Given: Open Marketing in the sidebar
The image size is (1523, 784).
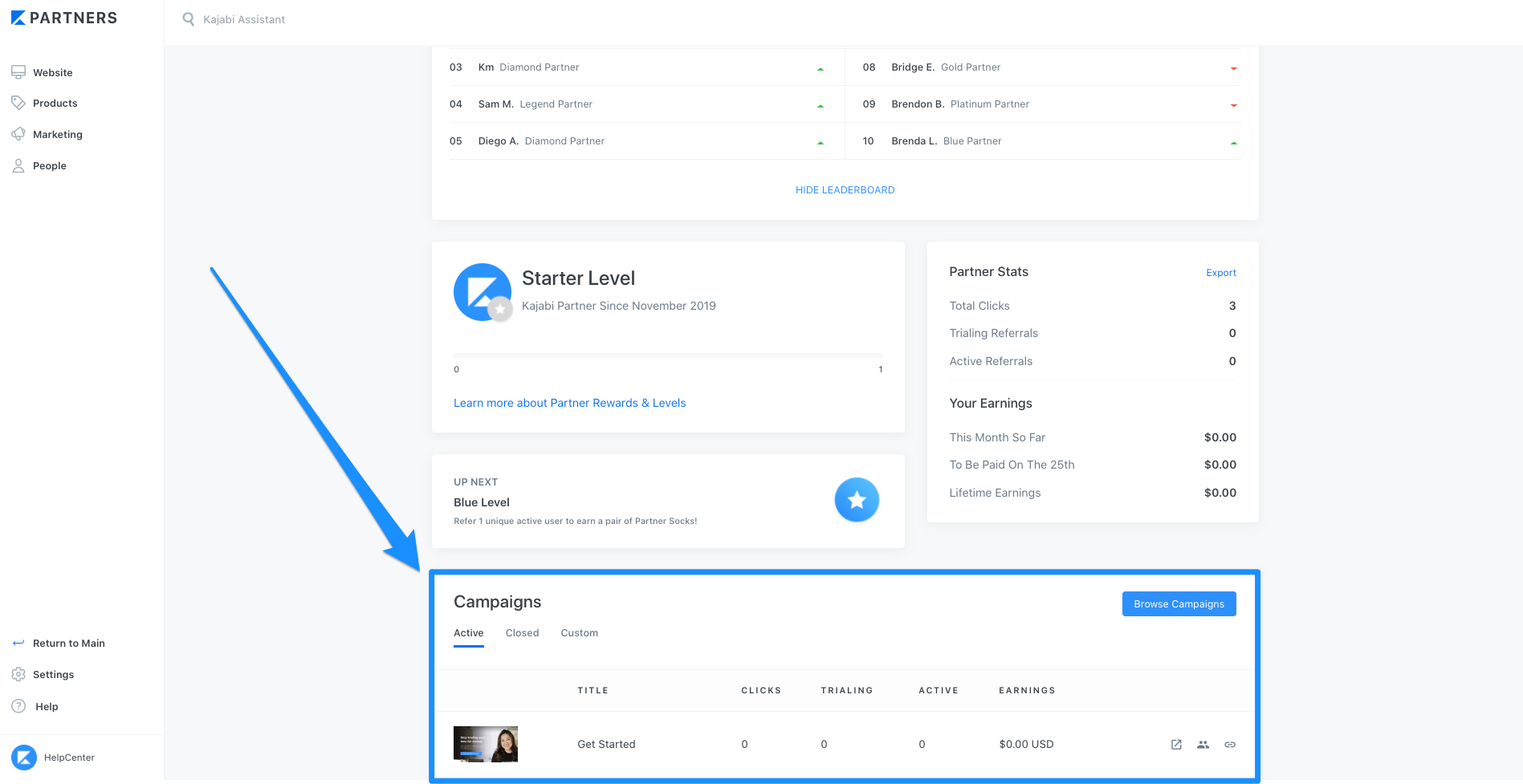Looking at the screenshot, I should point(58,134).
